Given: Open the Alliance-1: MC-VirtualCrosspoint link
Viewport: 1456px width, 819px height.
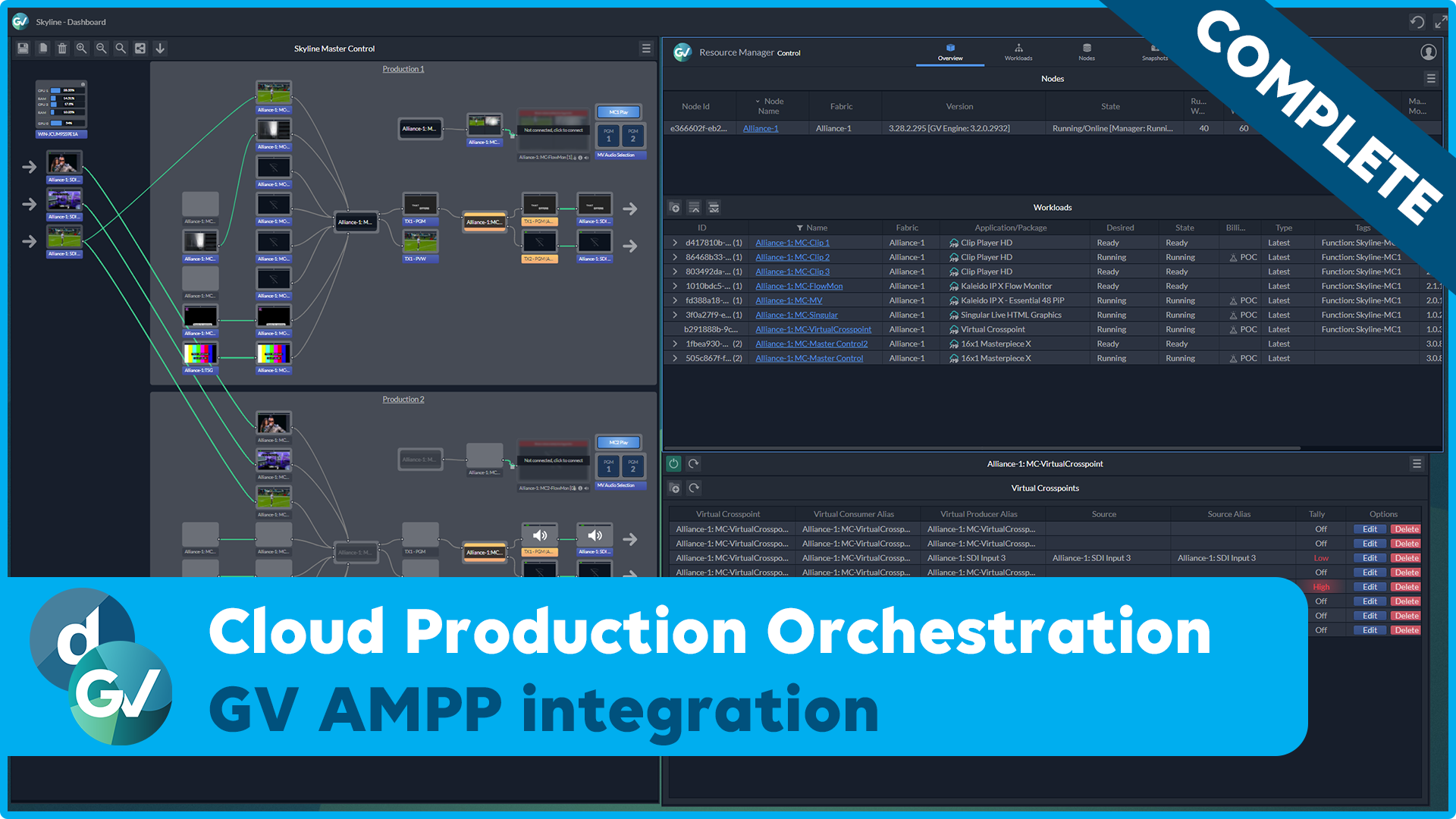Looking at the screenshot, I should click(812, 329).
